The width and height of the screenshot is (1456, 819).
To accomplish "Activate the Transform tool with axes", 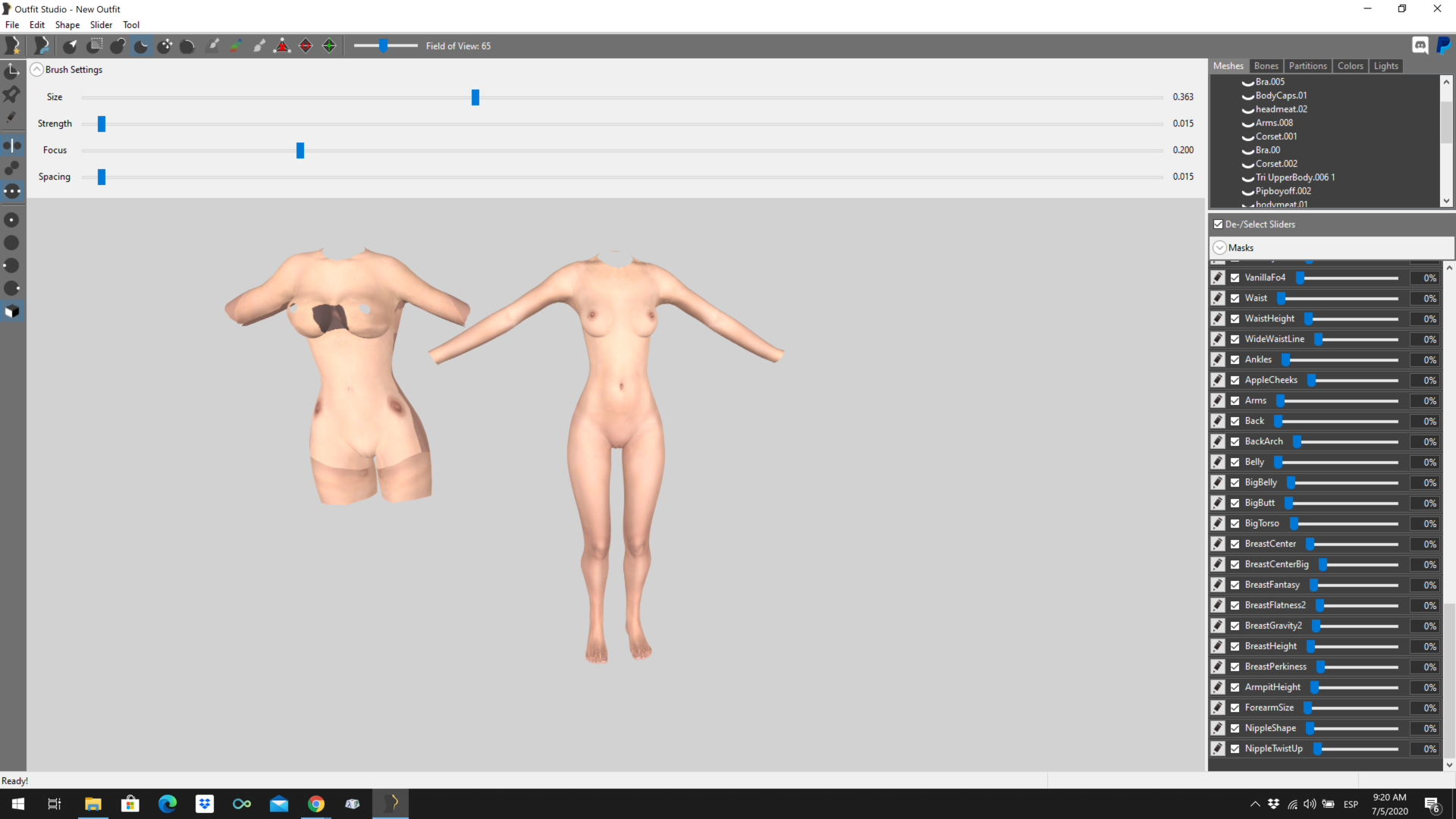I will pos(12,71).
